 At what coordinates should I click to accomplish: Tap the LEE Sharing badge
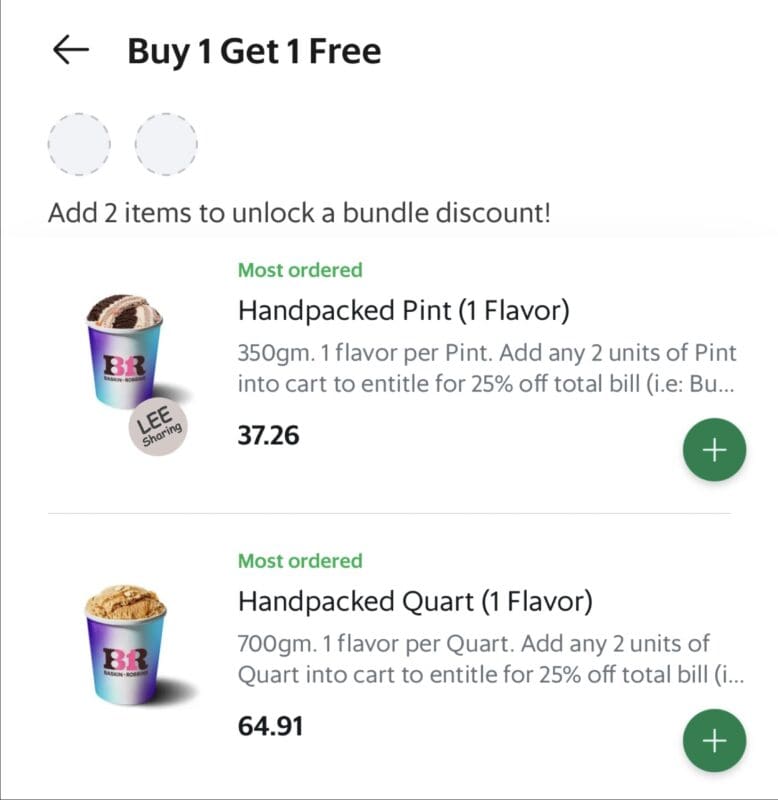[x=158, y=427]
